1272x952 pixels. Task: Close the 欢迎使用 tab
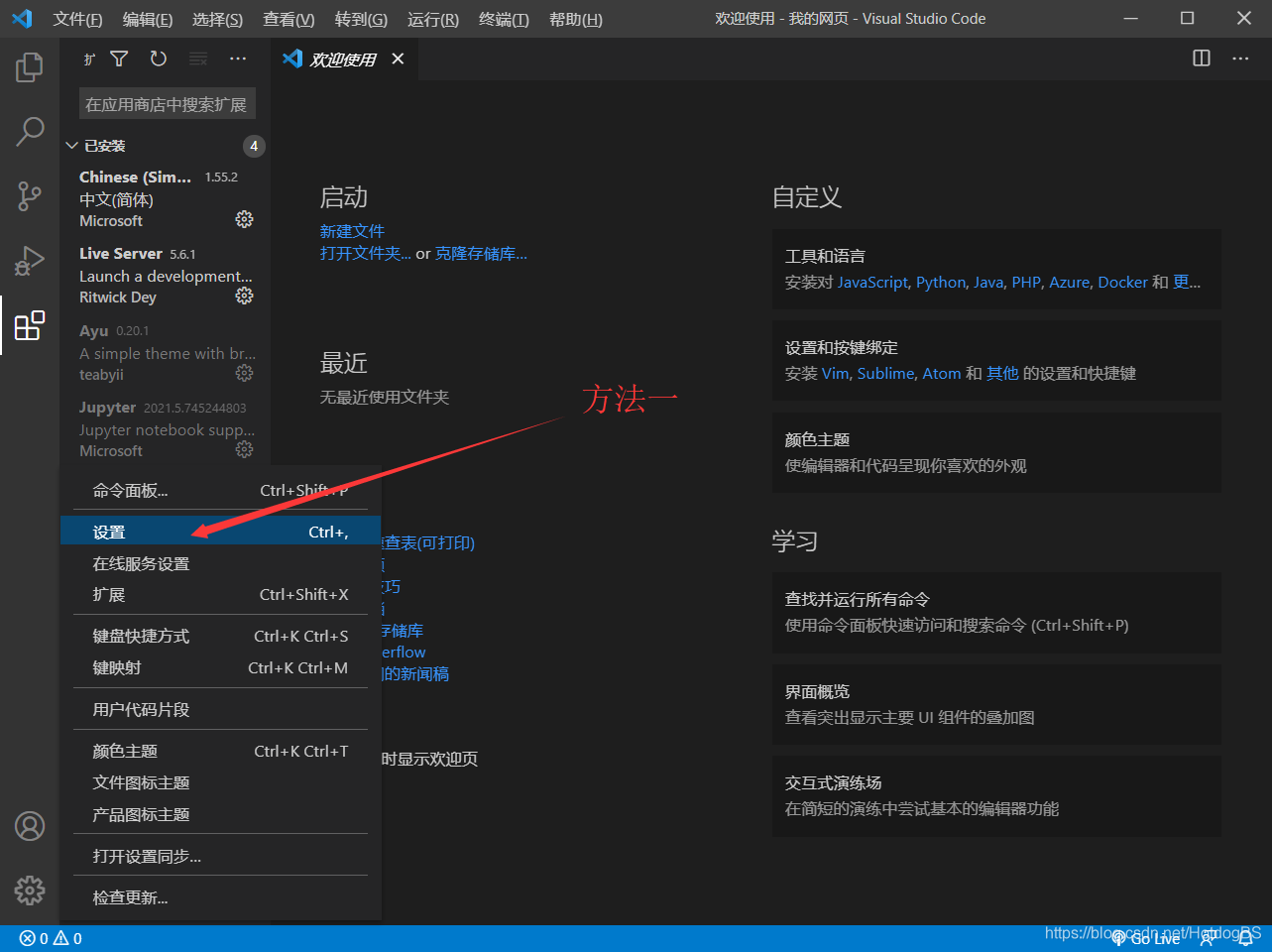pyautogui.click(x=398, y=59)
